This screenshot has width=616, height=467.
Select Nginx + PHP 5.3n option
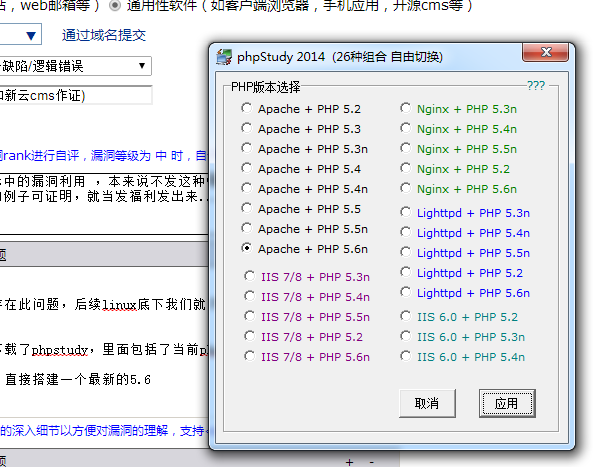[x=405, y=108]
